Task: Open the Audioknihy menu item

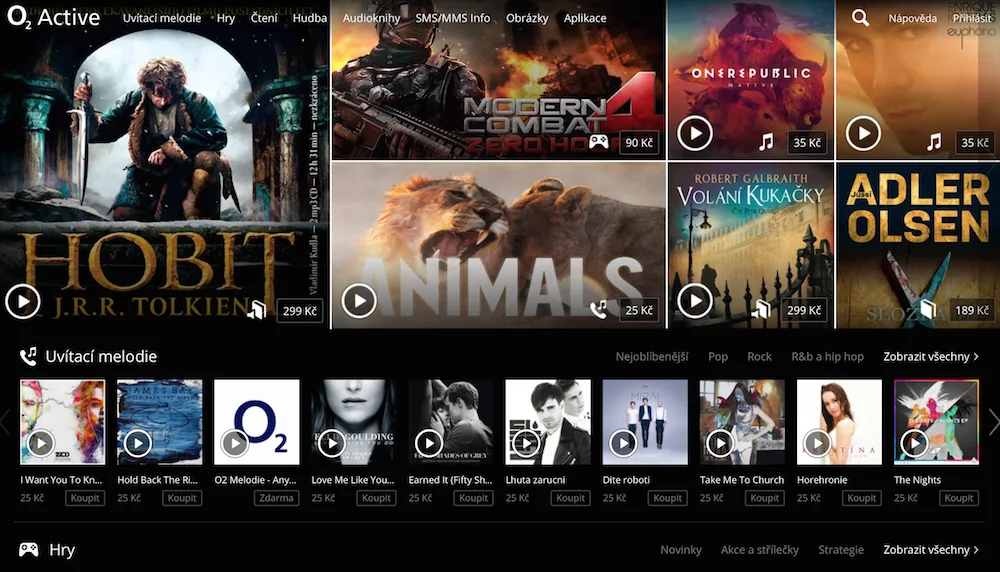Action: 371,18
